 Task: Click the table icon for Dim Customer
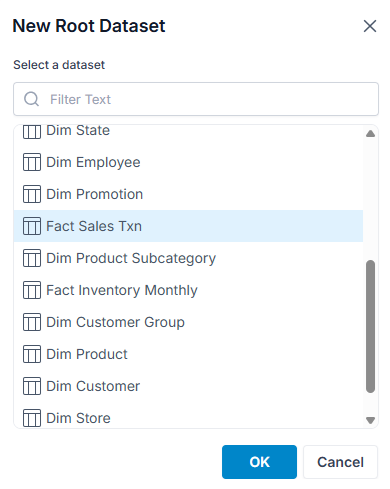pos(32,386)
